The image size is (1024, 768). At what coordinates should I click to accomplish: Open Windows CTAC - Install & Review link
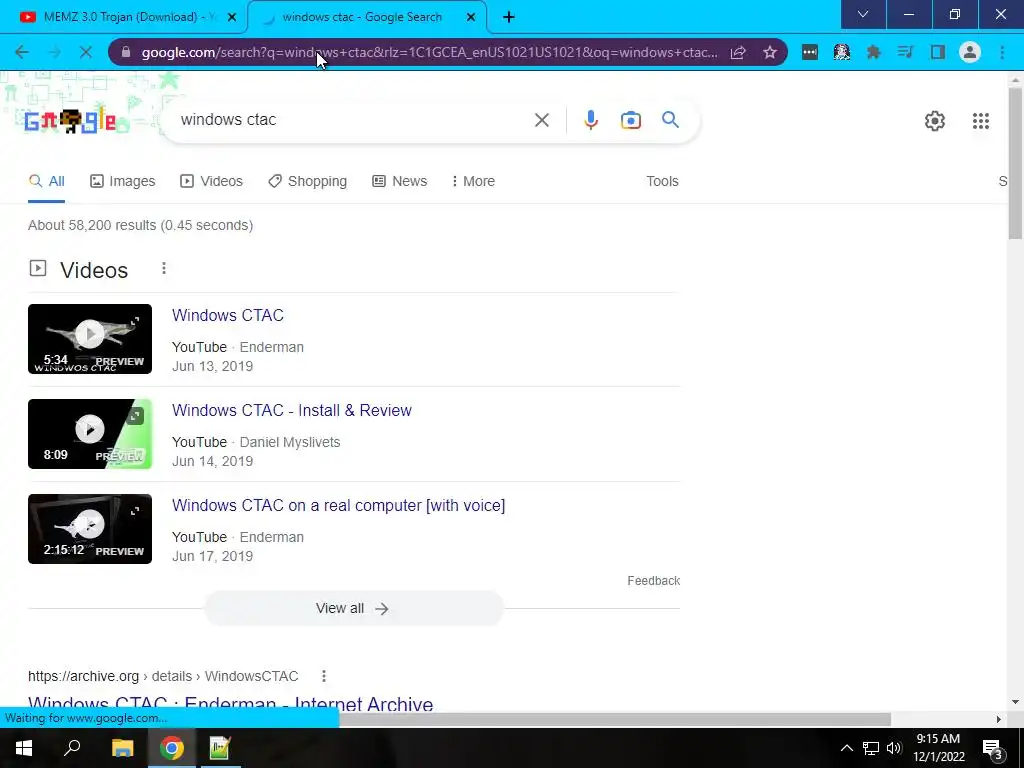click(x=292, y=410)
